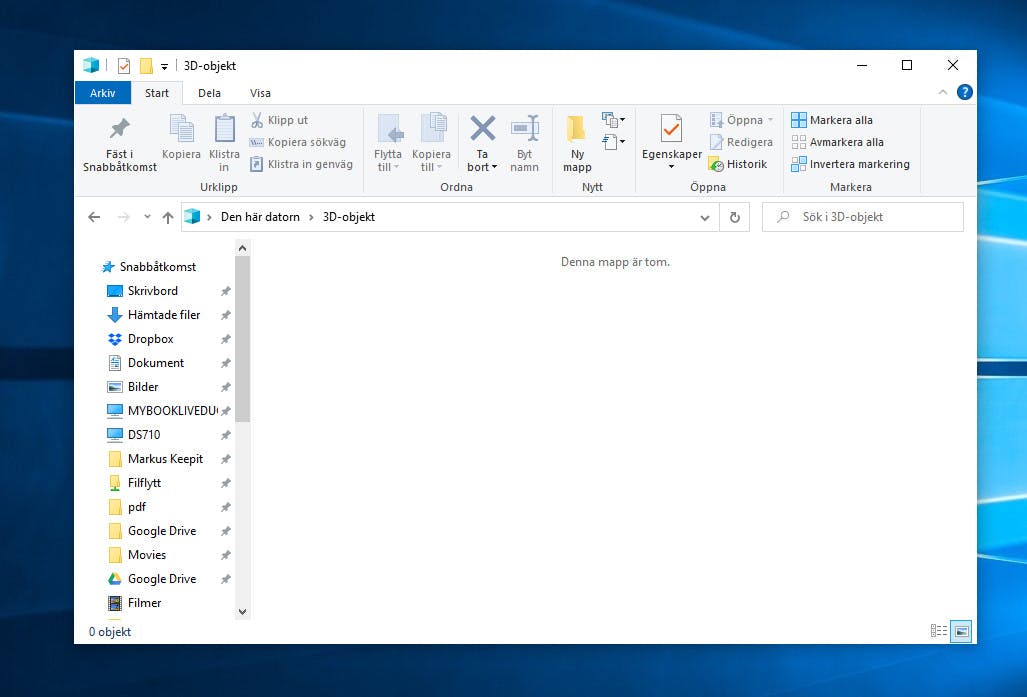Open the Arkiv file menu

pos(102,93)
